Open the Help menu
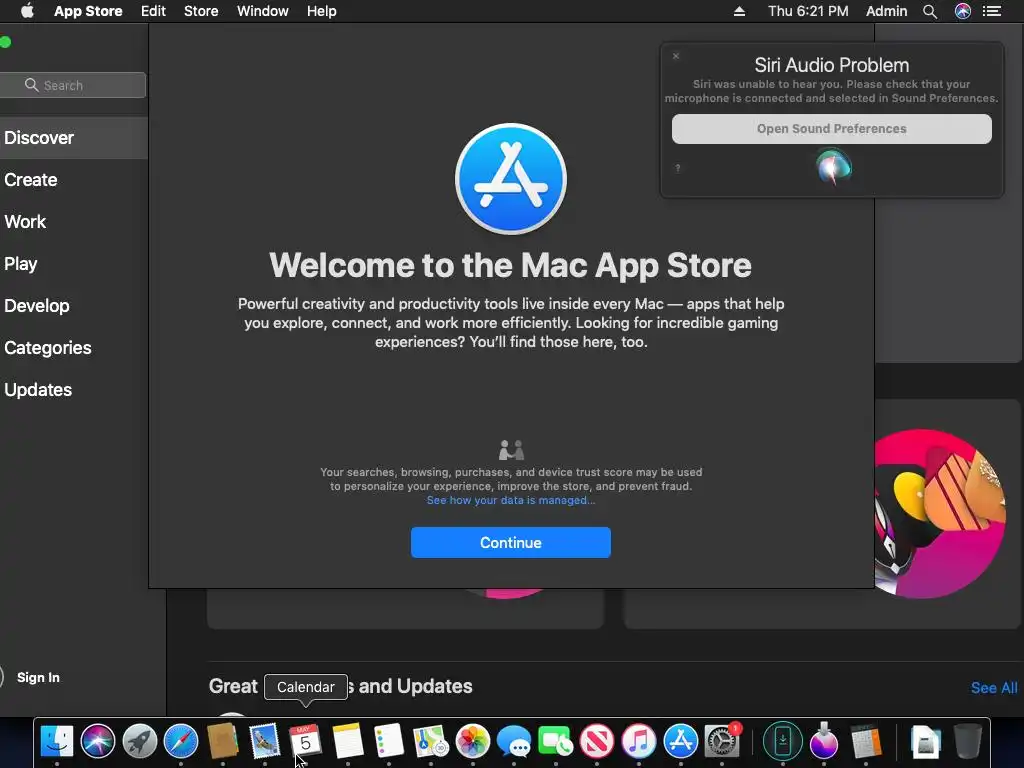 click(322, 11)
